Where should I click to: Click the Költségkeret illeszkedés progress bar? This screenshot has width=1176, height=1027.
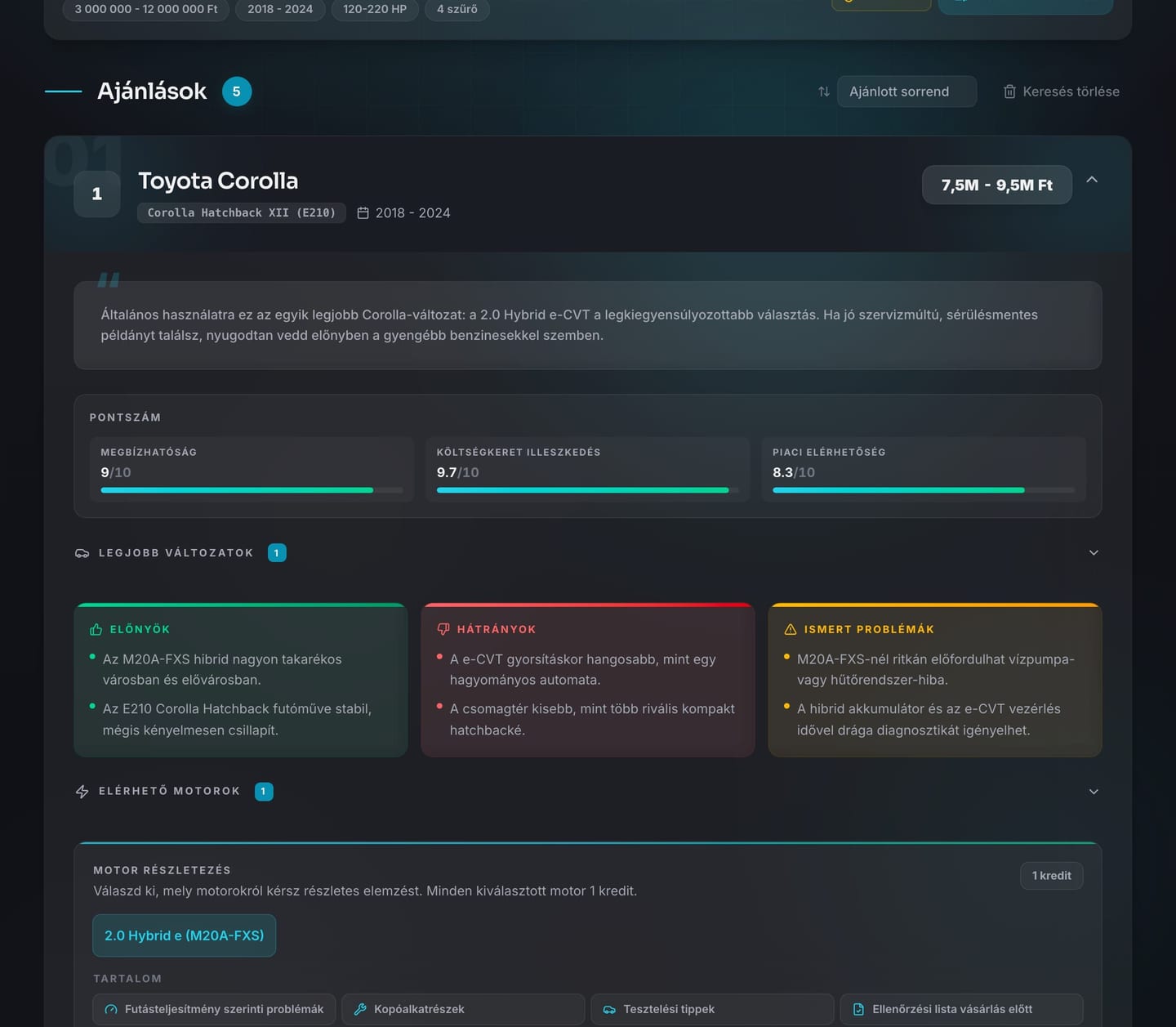(588, 490)
